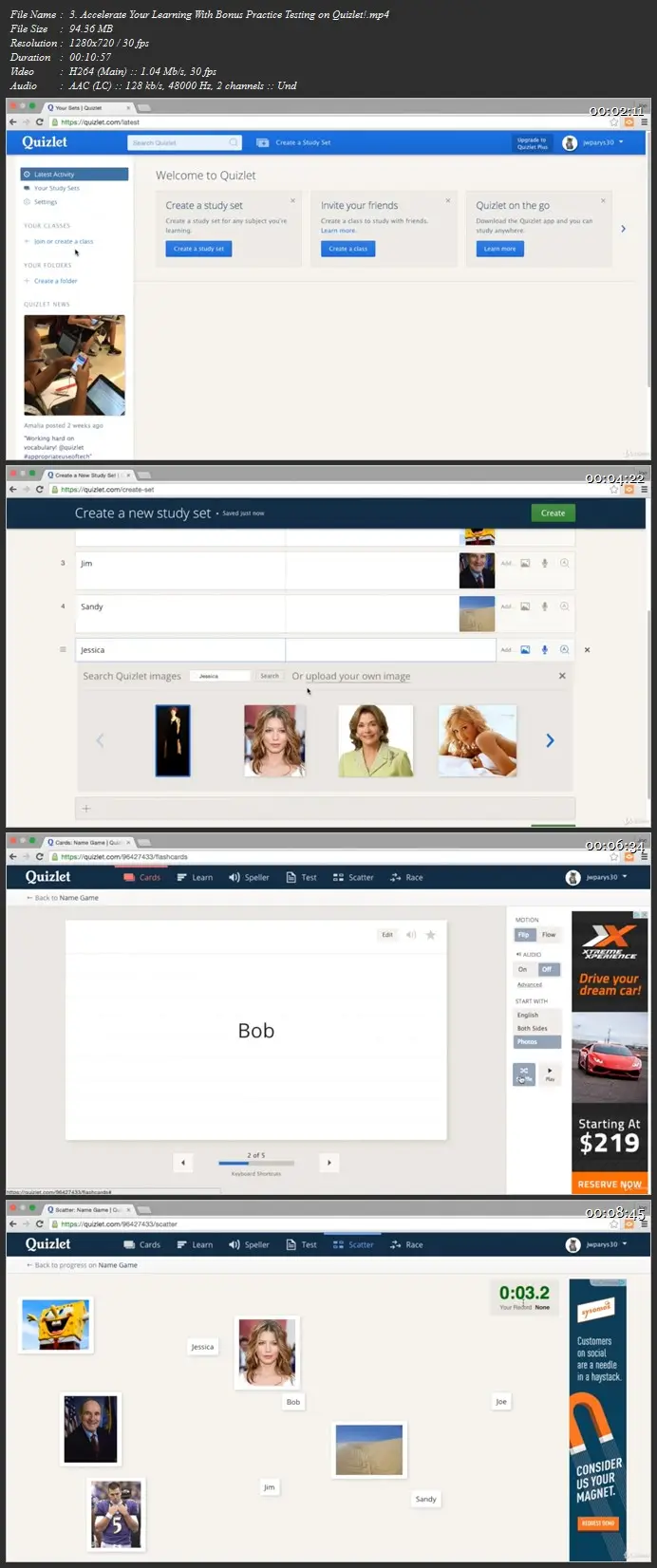Open Cards tab on flashcards page
Image resolution: width=657 pixels, height=1568 pixels.
click(x=142, y=877)
